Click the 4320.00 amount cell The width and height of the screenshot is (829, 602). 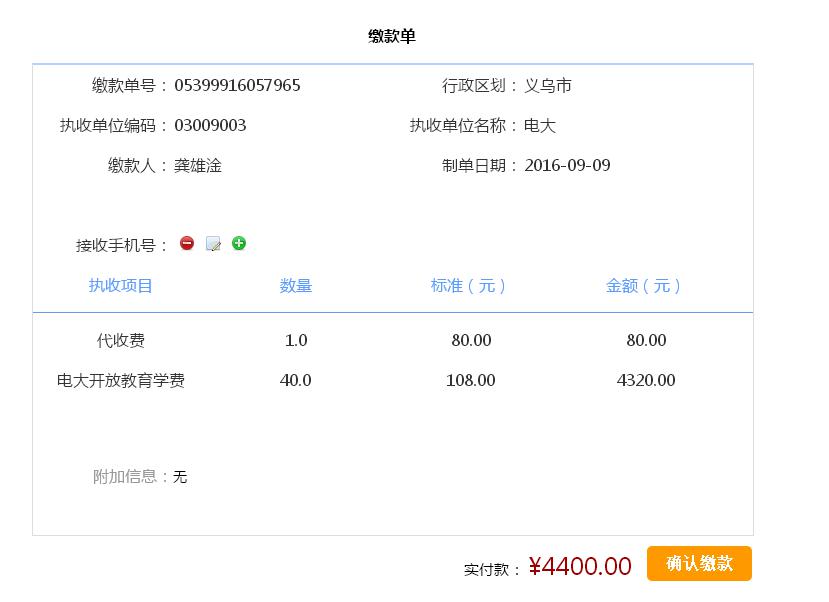(x=646, y=381)
